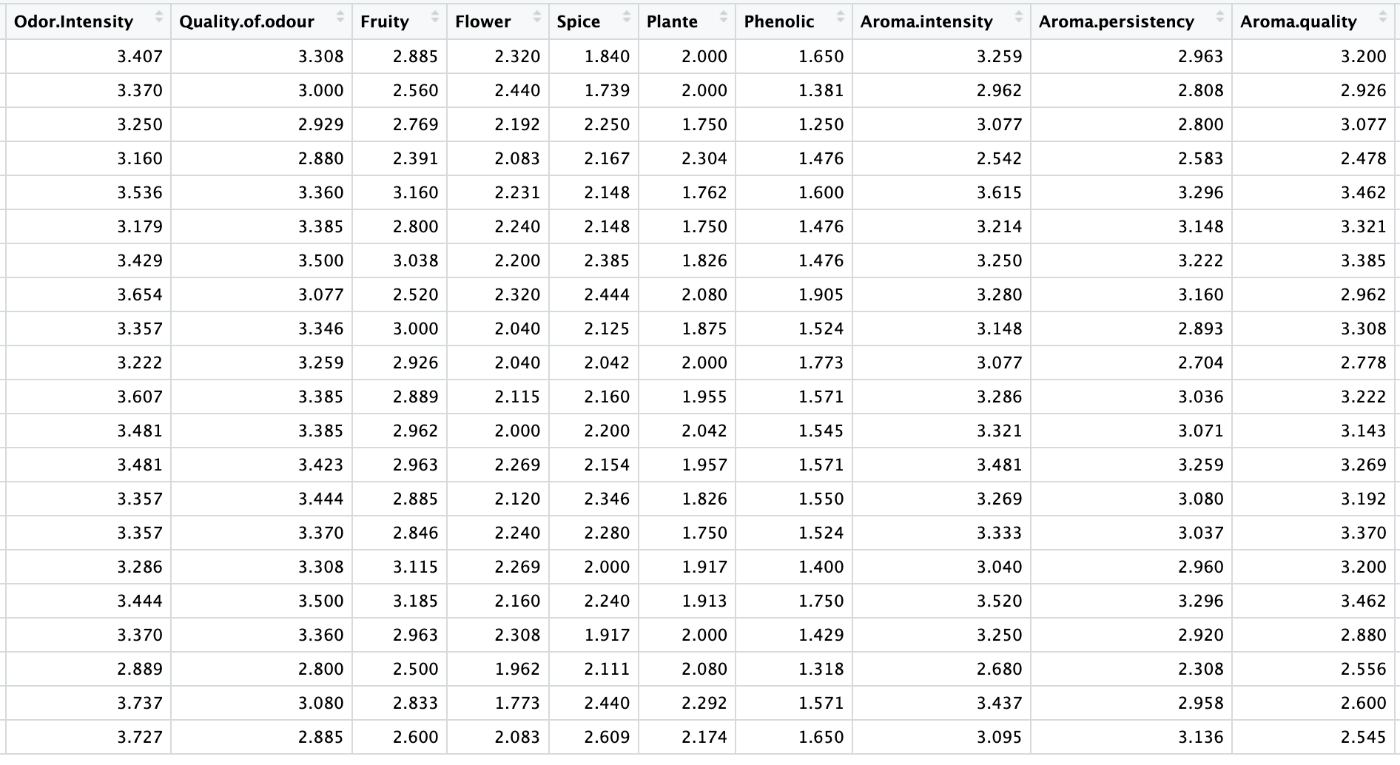This screenshot has height=765, width=1400.
Task: Click the Aroma.persistency value 2.308
Action: (x=1200, y=669)
